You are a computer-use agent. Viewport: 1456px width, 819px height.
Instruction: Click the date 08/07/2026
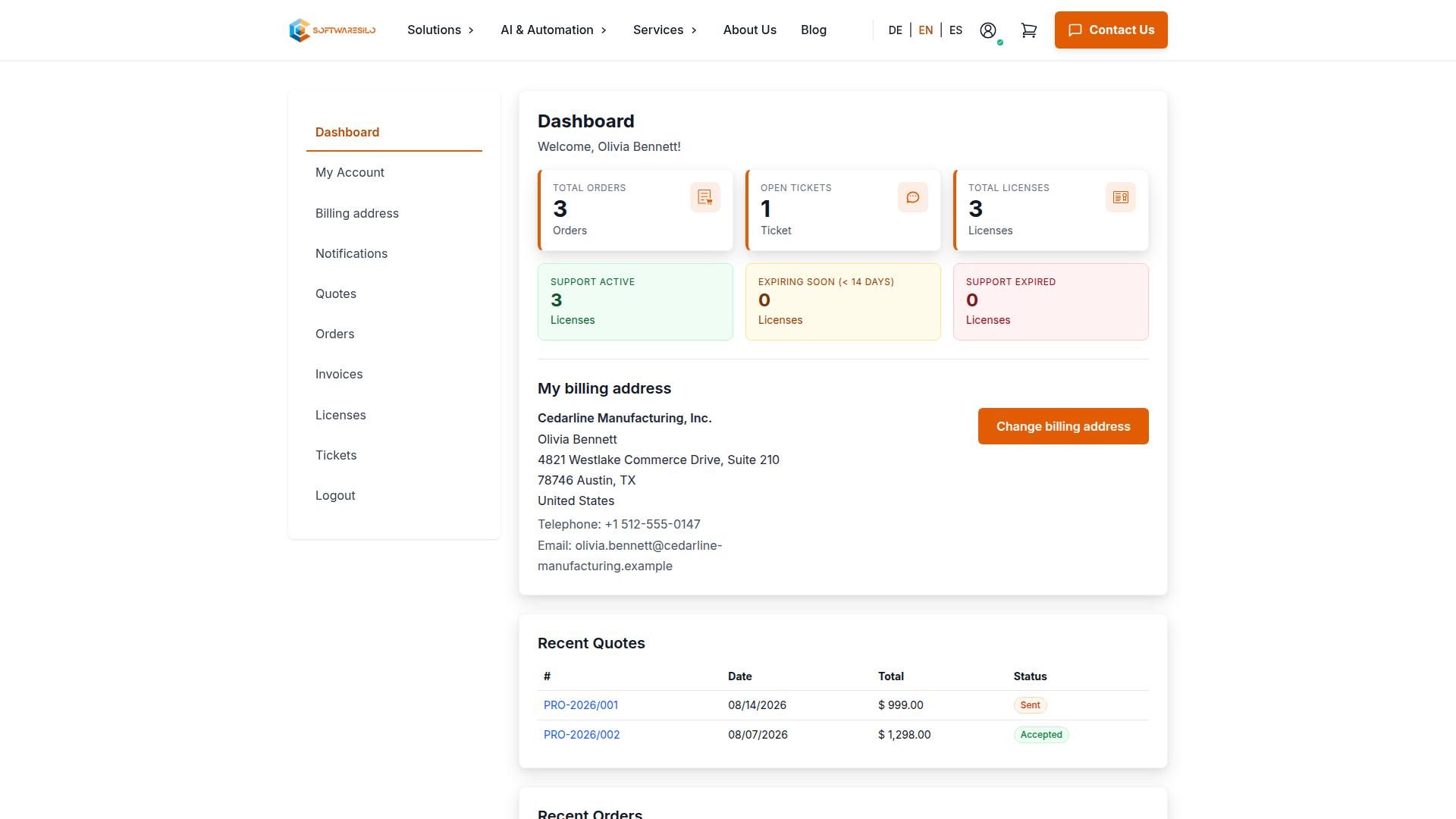pyautogui.click(x=758, y=735)
